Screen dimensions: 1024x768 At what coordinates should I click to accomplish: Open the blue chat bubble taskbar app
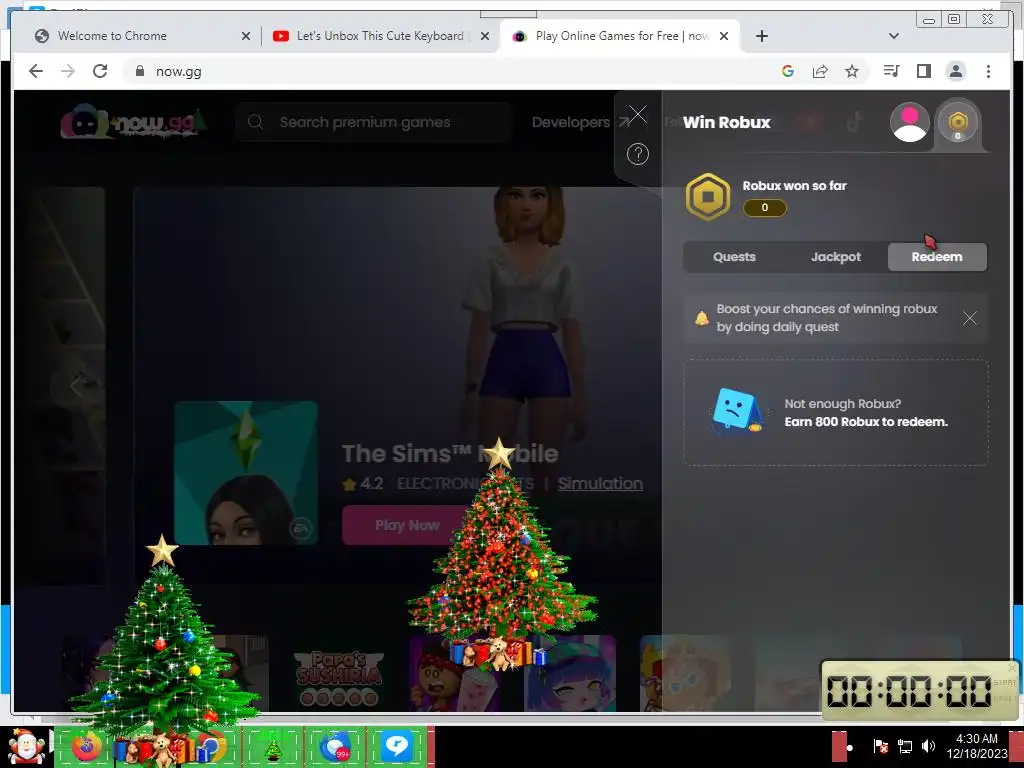point(396,747)
